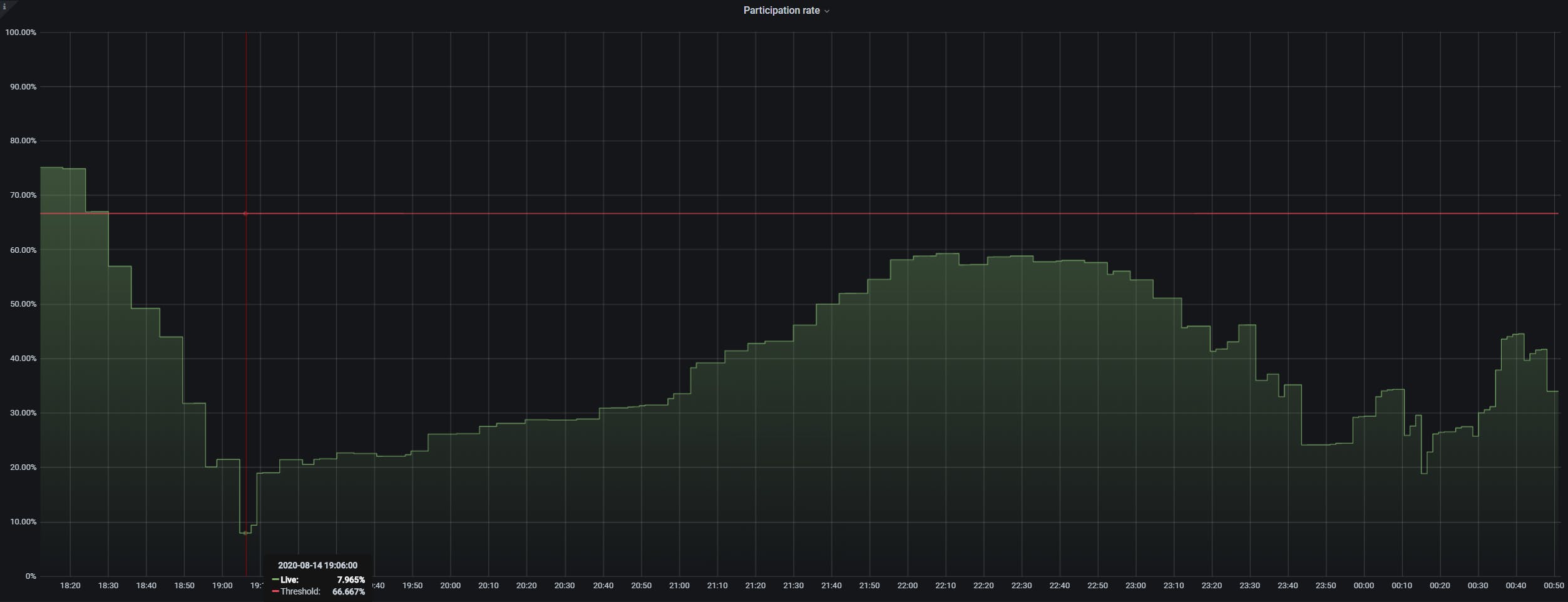Click the 00:40 time axis label
1568x602 pixels.
coord(1516,586)
